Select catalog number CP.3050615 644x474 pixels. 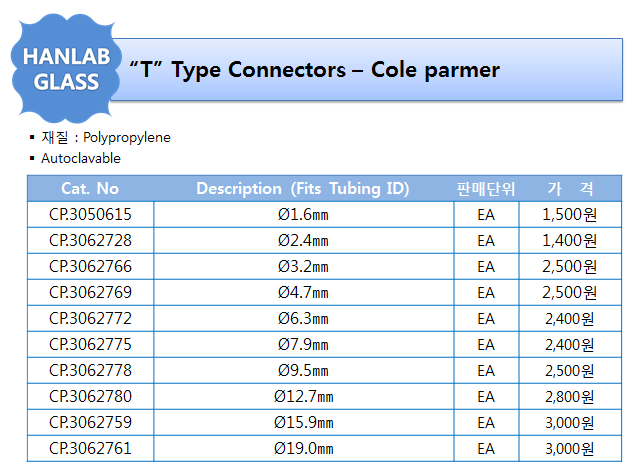[90, 214]
